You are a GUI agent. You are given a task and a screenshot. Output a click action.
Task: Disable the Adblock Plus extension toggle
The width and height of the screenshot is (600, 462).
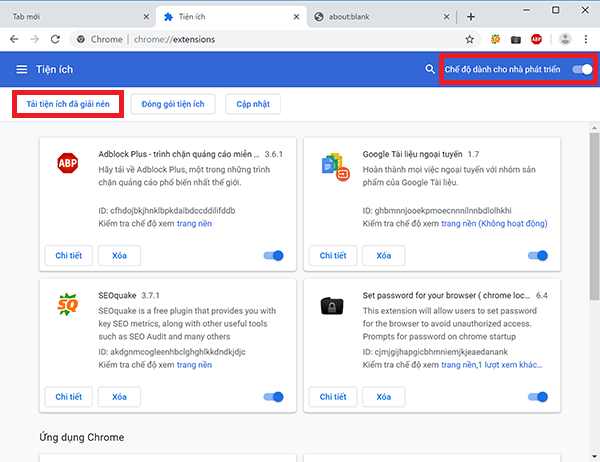coord(273,255)
